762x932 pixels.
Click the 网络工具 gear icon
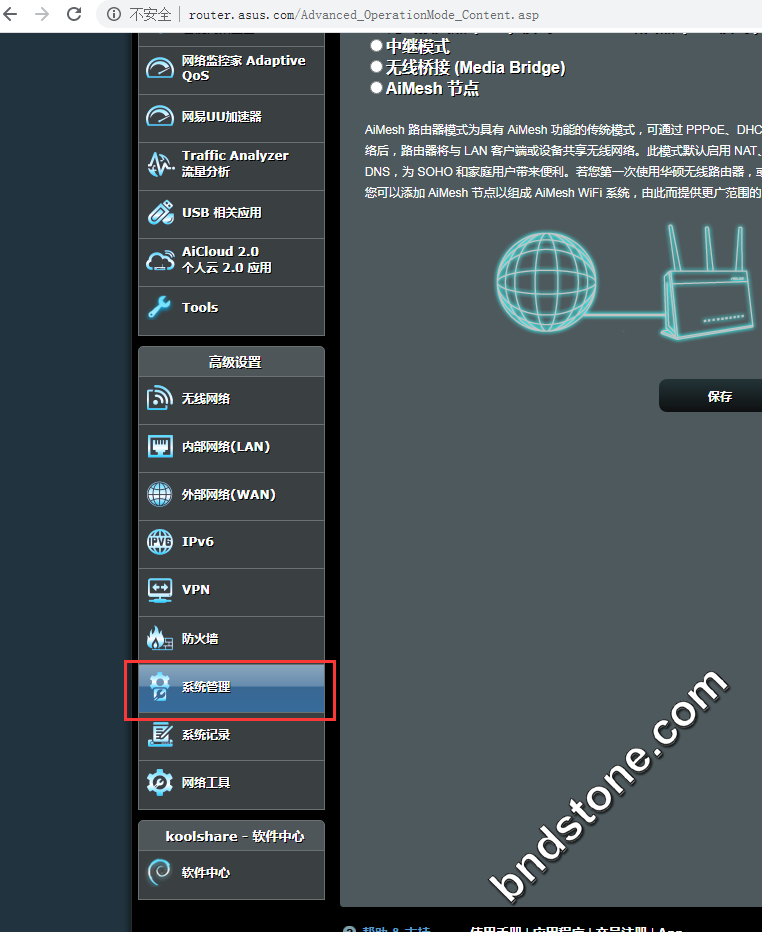159,782
